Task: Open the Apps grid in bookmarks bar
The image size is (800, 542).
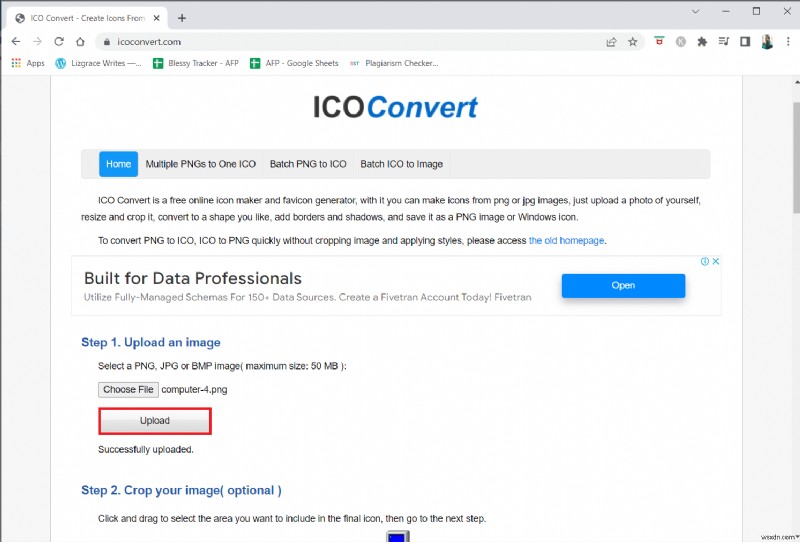Action: coord(28,63)
